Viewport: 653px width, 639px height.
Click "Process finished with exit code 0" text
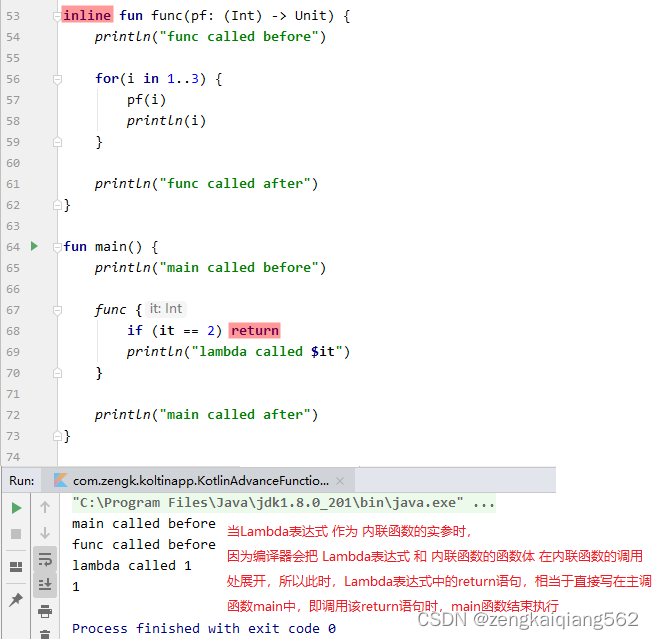coord(204,628)
